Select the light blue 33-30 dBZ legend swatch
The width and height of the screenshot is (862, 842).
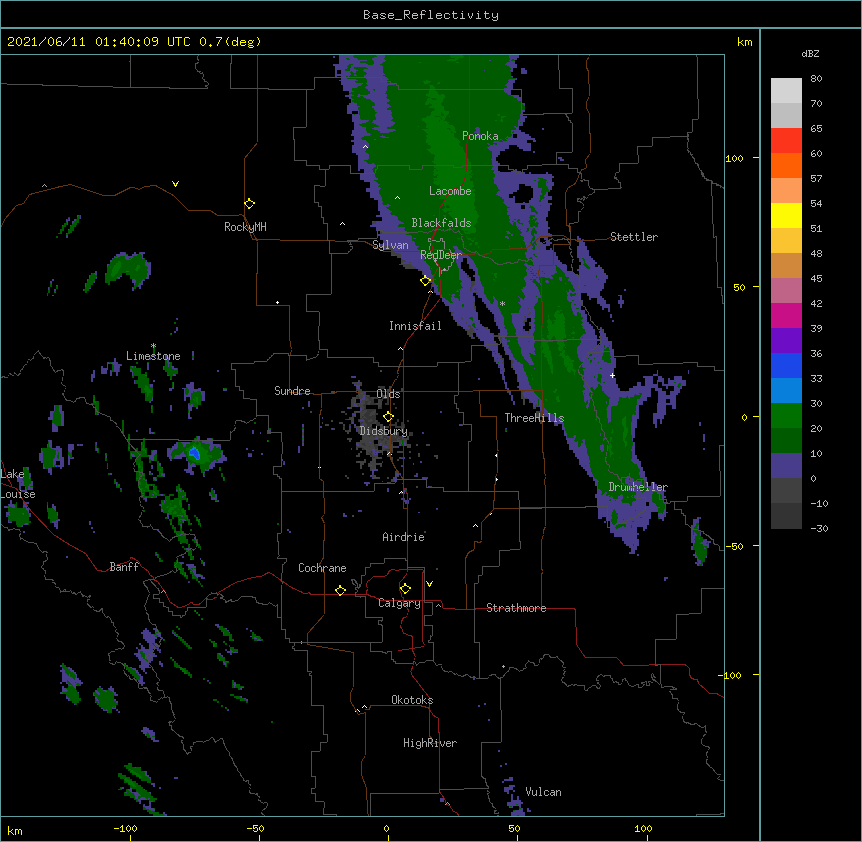[x=786, y=391]
